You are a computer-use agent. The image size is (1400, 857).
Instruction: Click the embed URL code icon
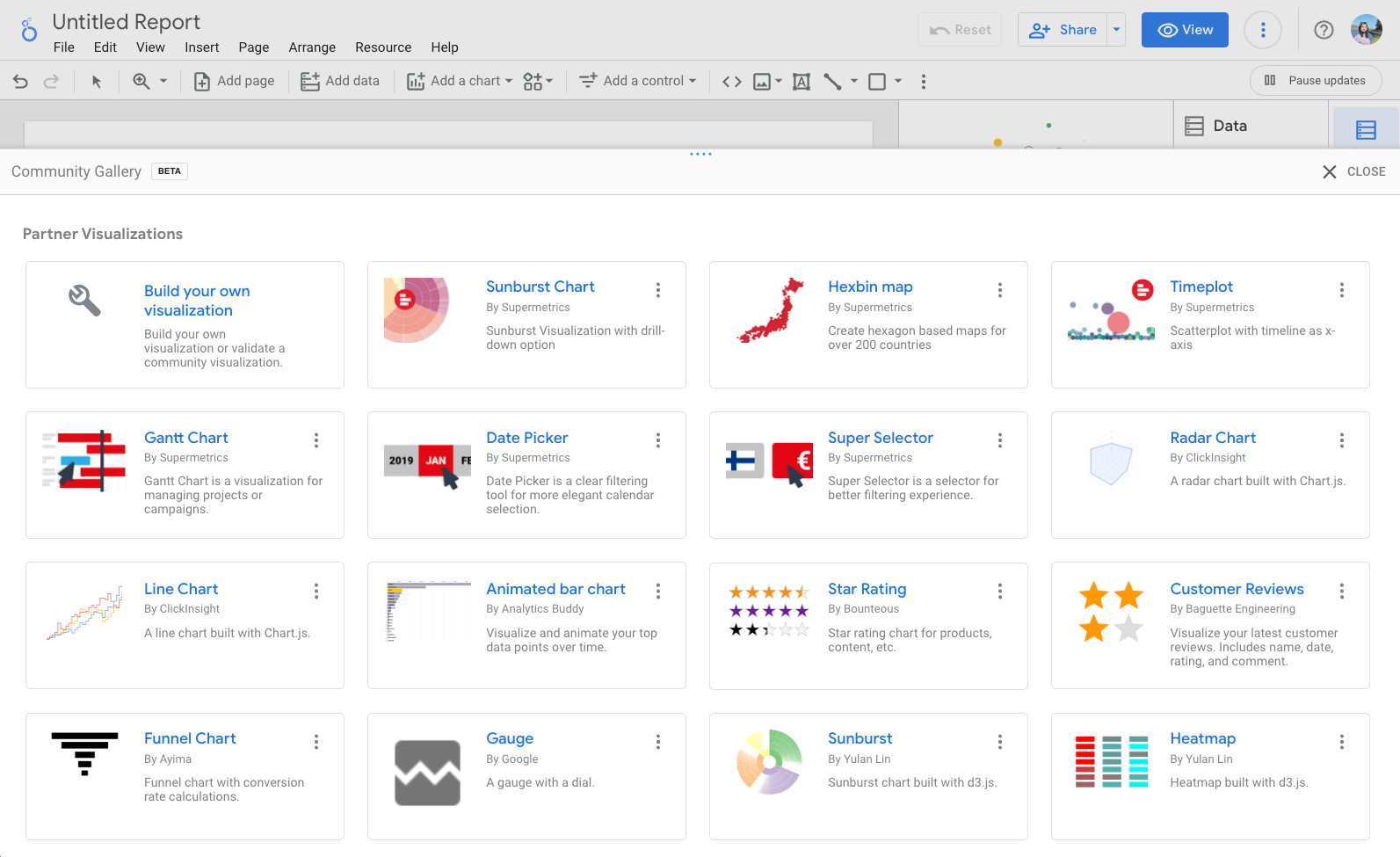point(731,82)
